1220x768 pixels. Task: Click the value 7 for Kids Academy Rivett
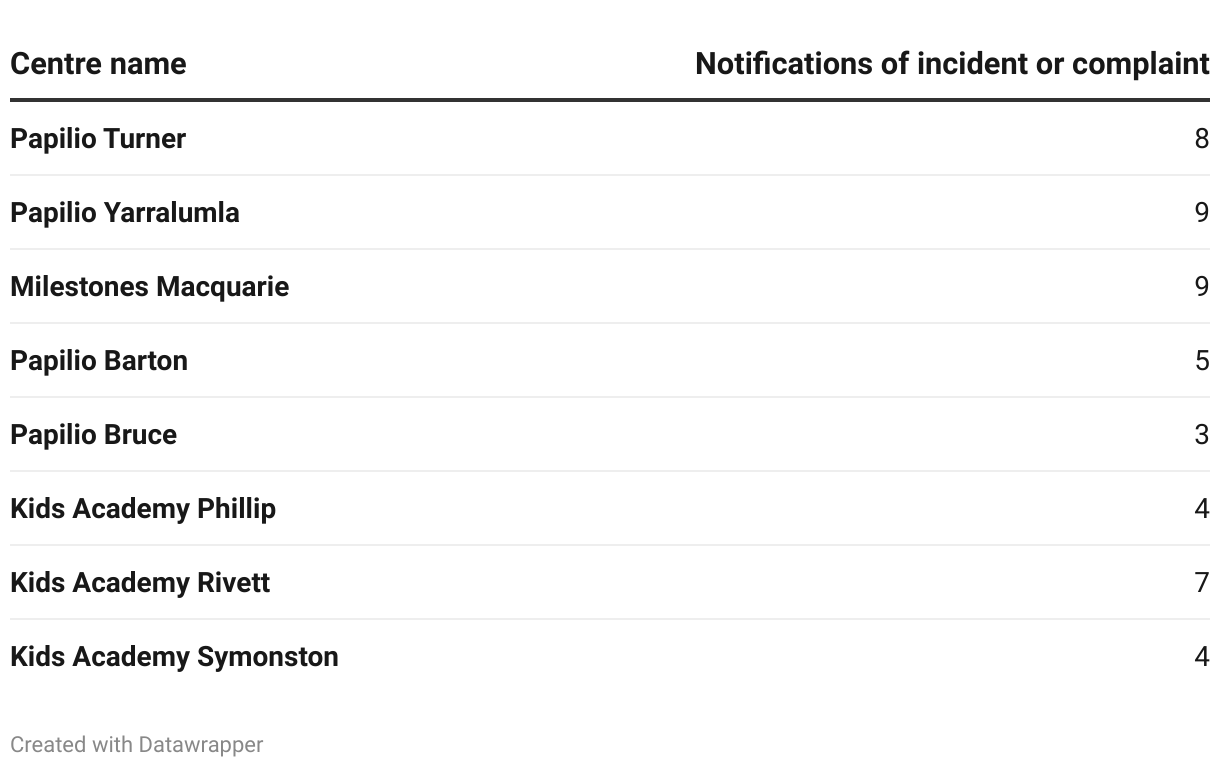1201,582
